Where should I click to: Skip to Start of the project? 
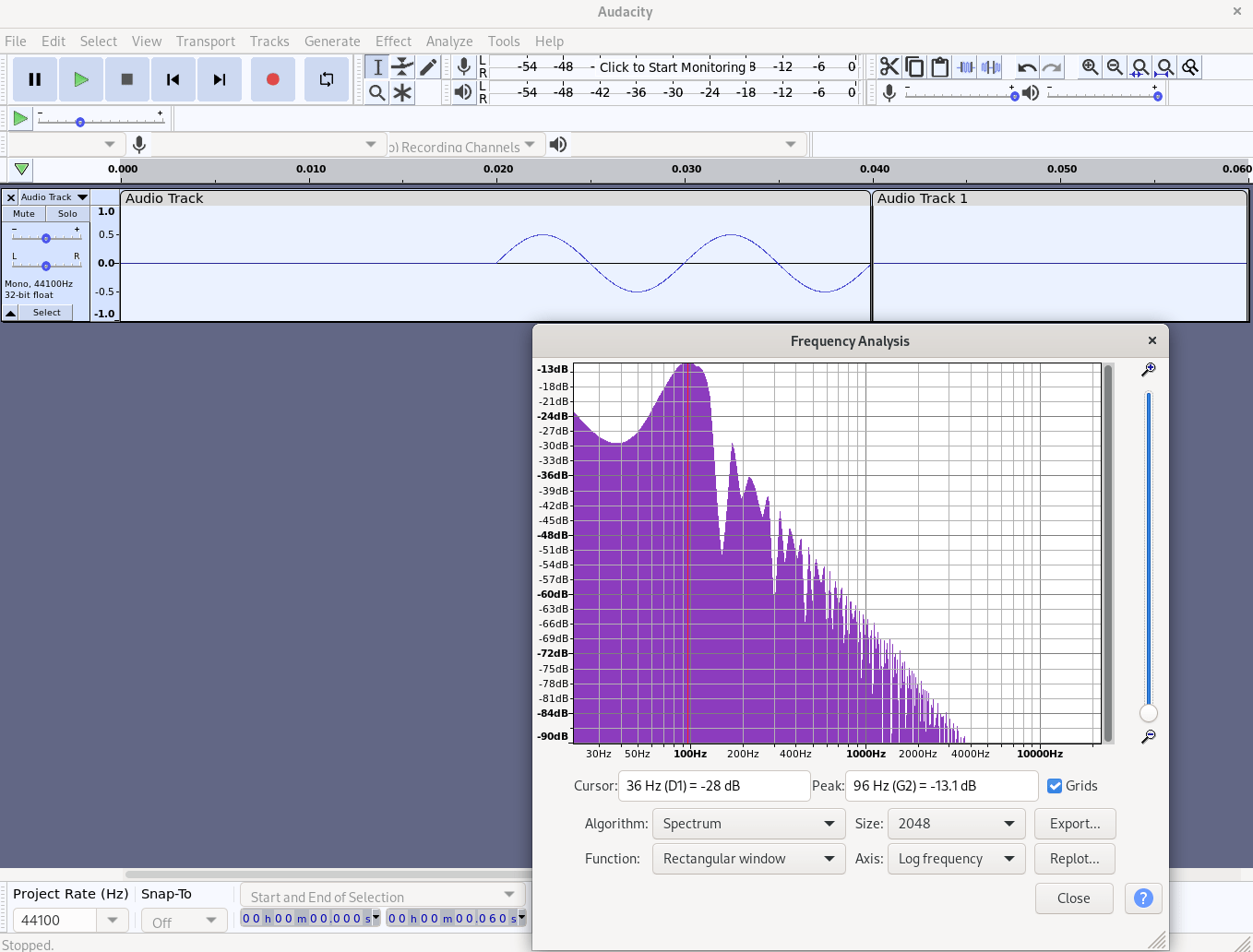(x=173, y=79)
